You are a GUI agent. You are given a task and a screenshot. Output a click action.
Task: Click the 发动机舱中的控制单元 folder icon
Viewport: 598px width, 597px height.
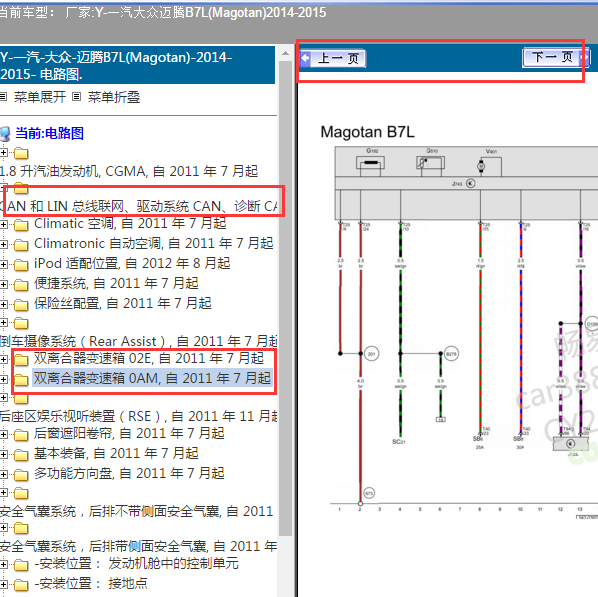[21, 565]
